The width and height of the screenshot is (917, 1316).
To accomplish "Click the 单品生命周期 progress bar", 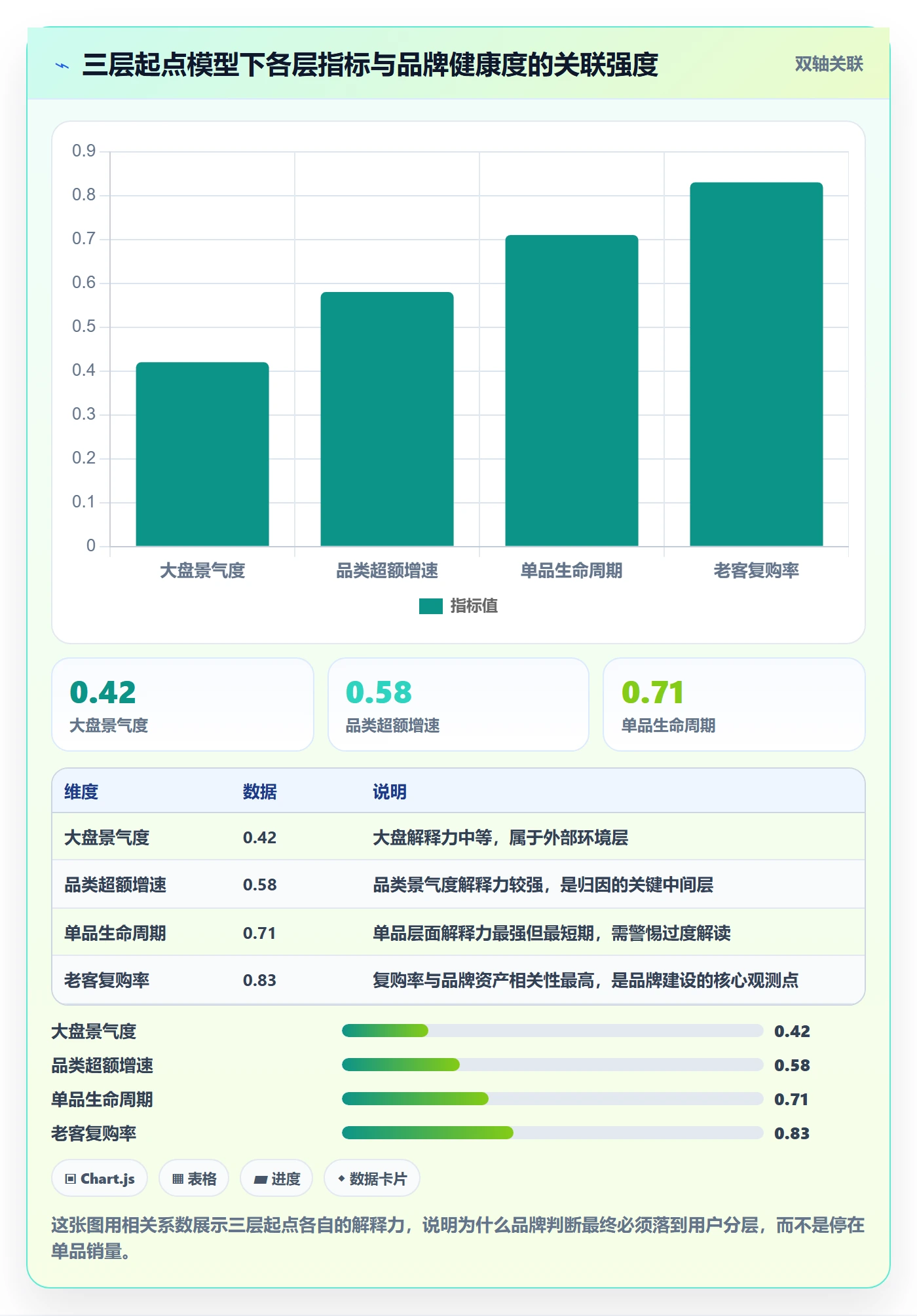I will [x=552, y=1099].
